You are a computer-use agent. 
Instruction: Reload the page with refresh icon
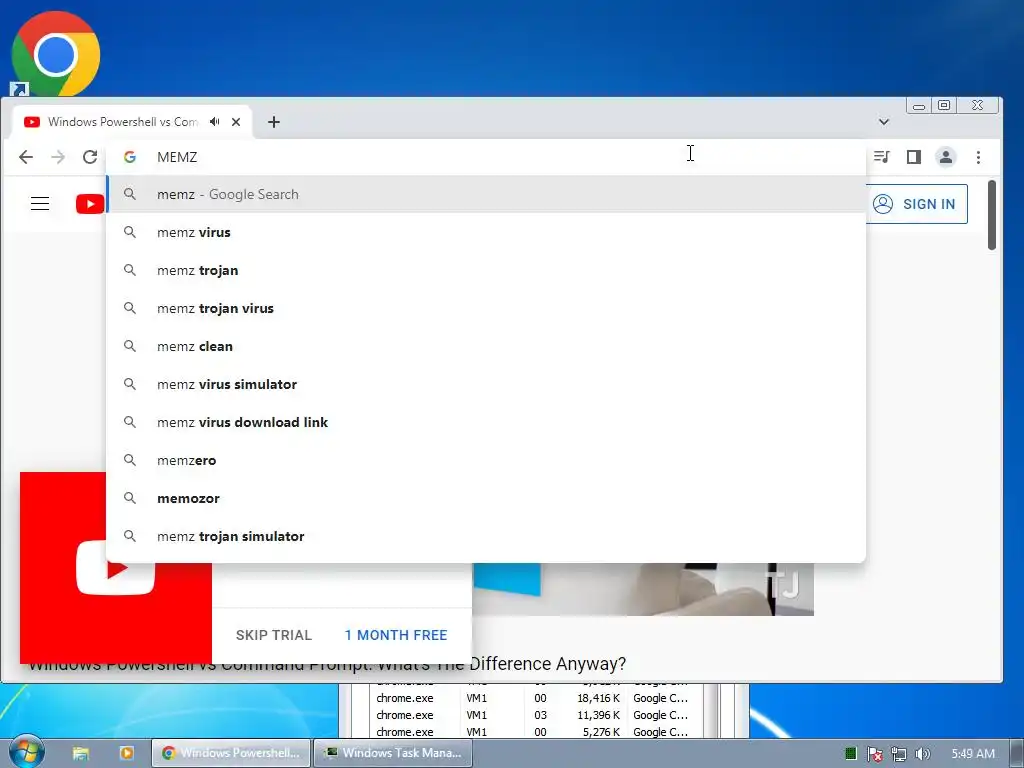[x=90, y=157]
